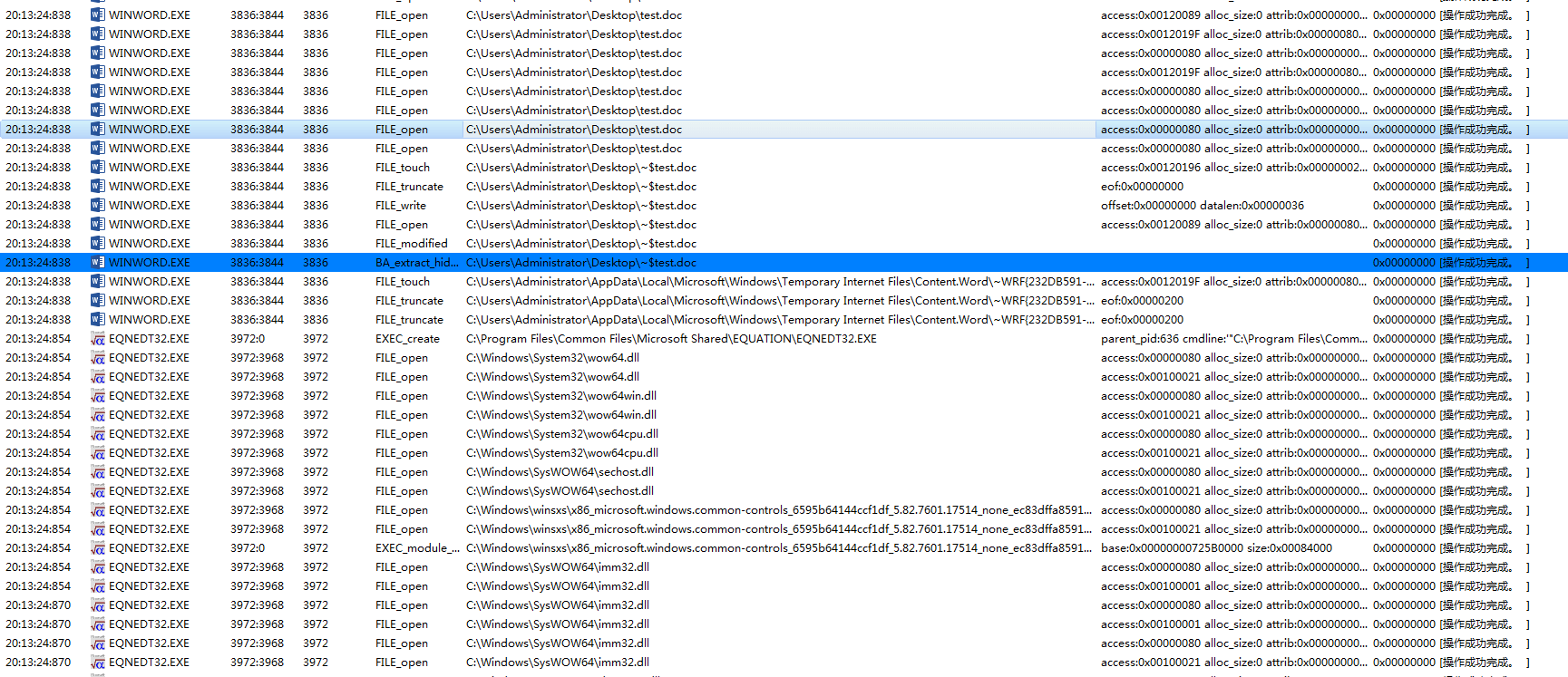Select the EXEC_create operation cell
1568x677 pixels.
pyautogui.click(x=407, y=338)
